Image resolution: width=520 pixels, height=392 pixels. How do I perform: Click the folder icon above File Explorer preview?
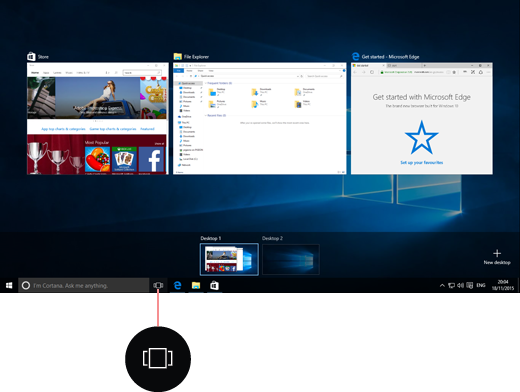[x=178, y=56]
